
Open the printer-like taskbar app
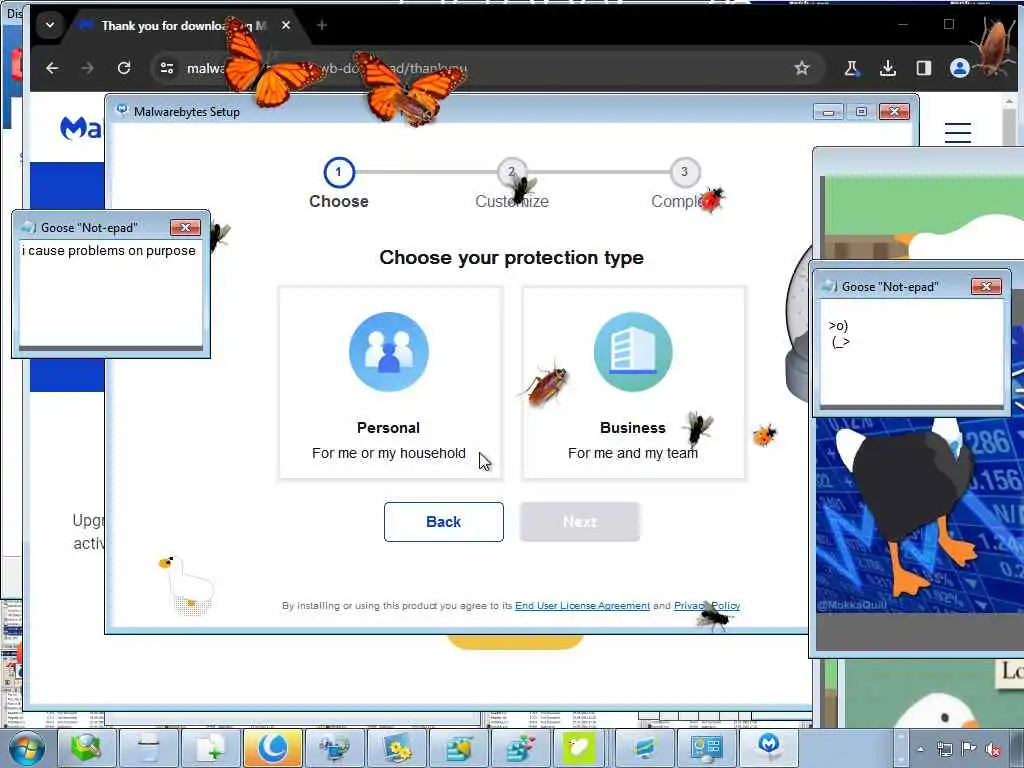148,748
